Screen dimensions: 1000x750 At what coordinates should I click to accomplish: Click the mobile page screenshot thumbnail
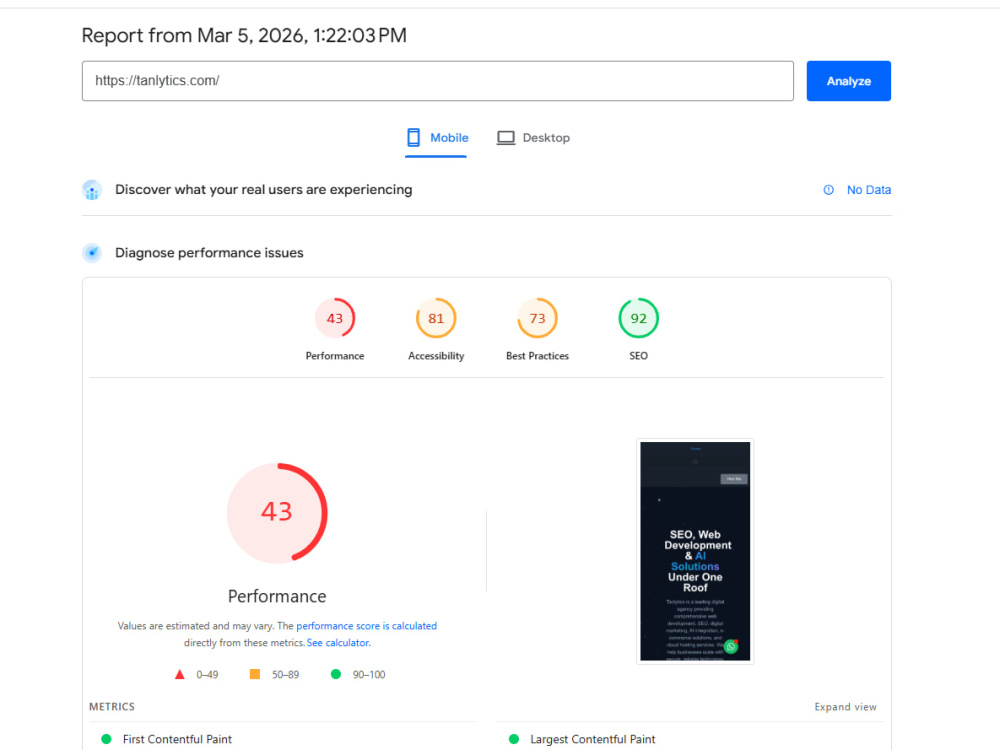click(x=695, y=552)
